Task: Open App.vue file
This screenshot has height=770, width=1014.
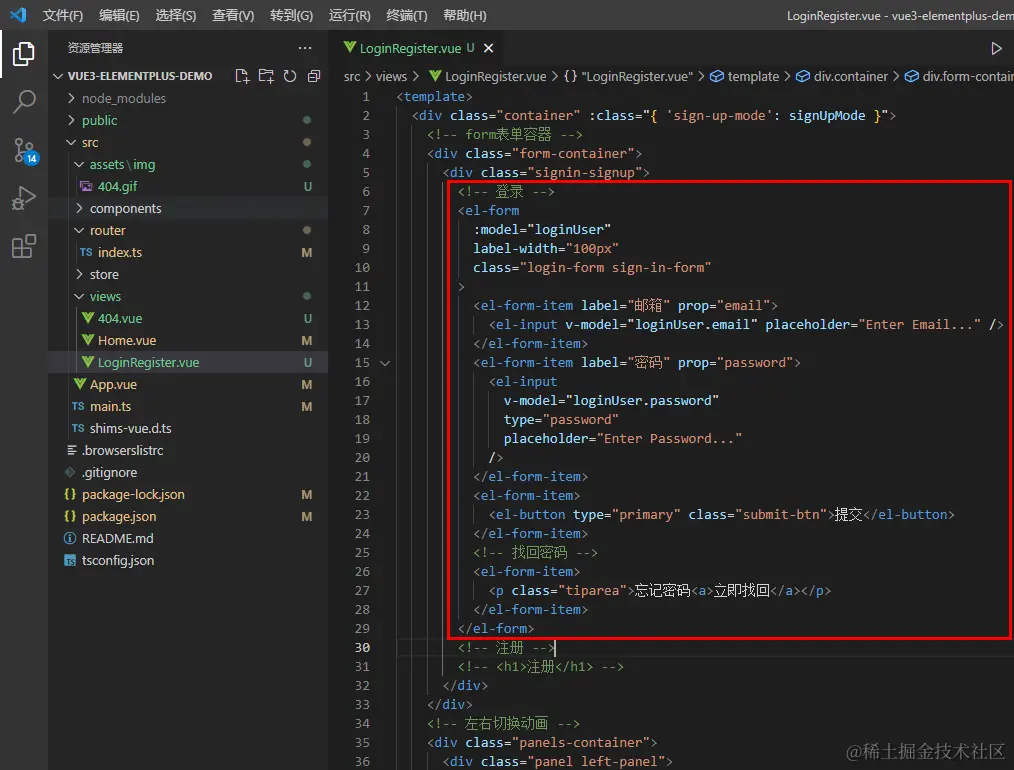Action: pos(188,384)
